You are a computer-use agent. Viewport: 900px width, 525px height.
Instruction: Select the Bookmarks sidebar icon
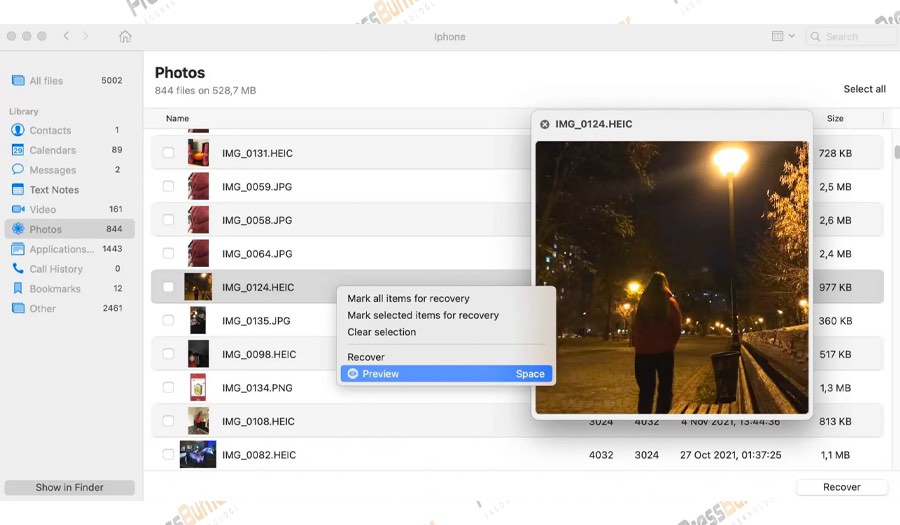(x=18, y=289)
